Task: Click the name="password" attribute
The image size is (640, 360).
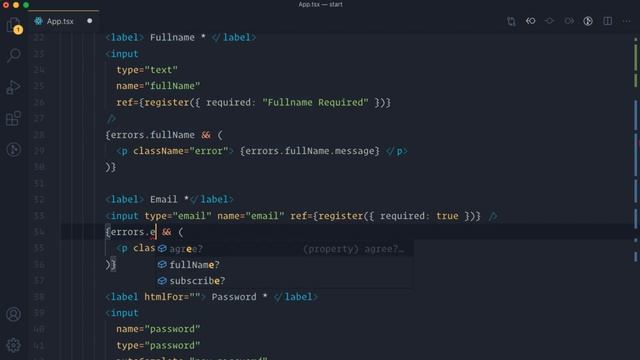Action: click(x=158, y=329)
